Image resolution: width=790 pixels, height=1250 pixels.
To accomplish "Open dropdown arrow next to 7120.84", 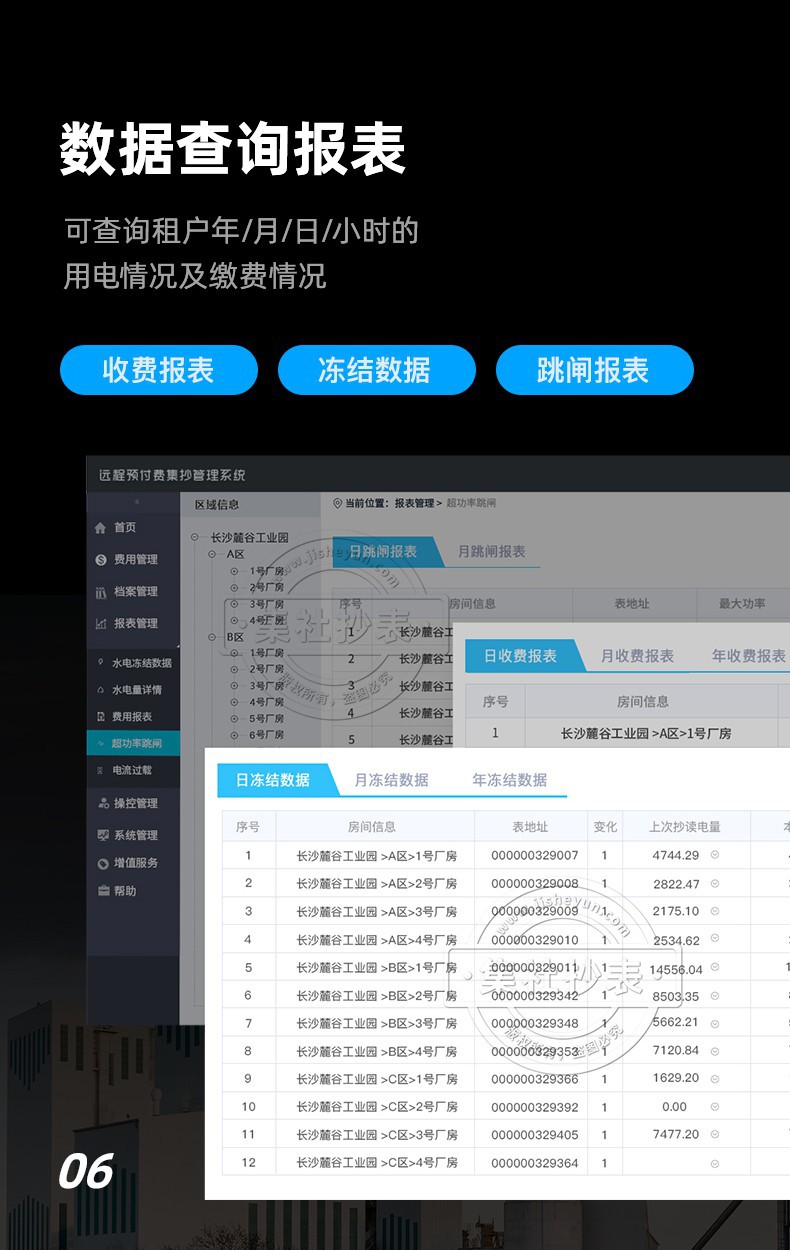I will pos(715,1051).
